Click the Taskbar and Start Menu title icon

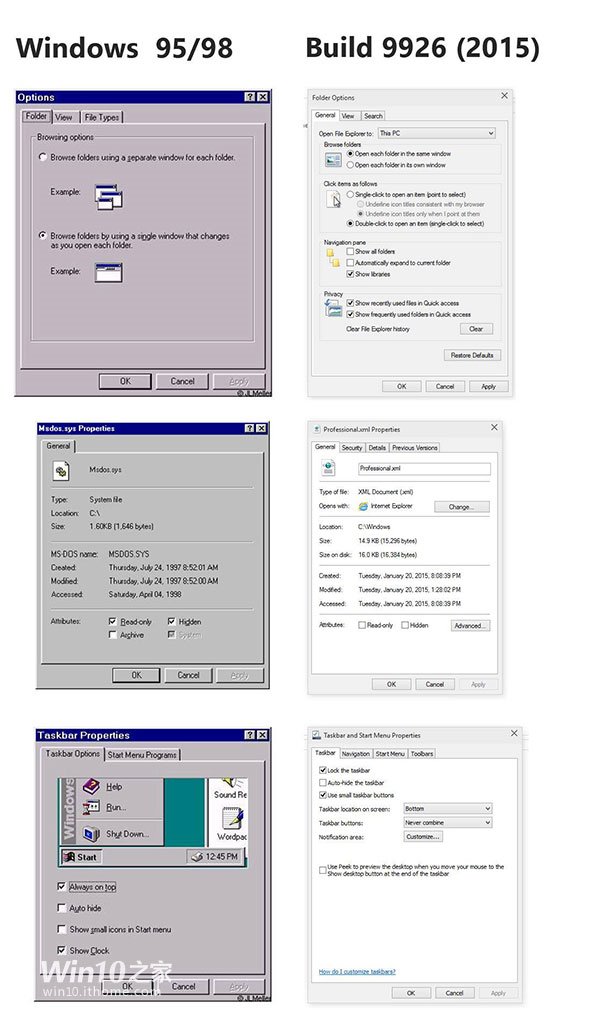(x=317, y=735)
